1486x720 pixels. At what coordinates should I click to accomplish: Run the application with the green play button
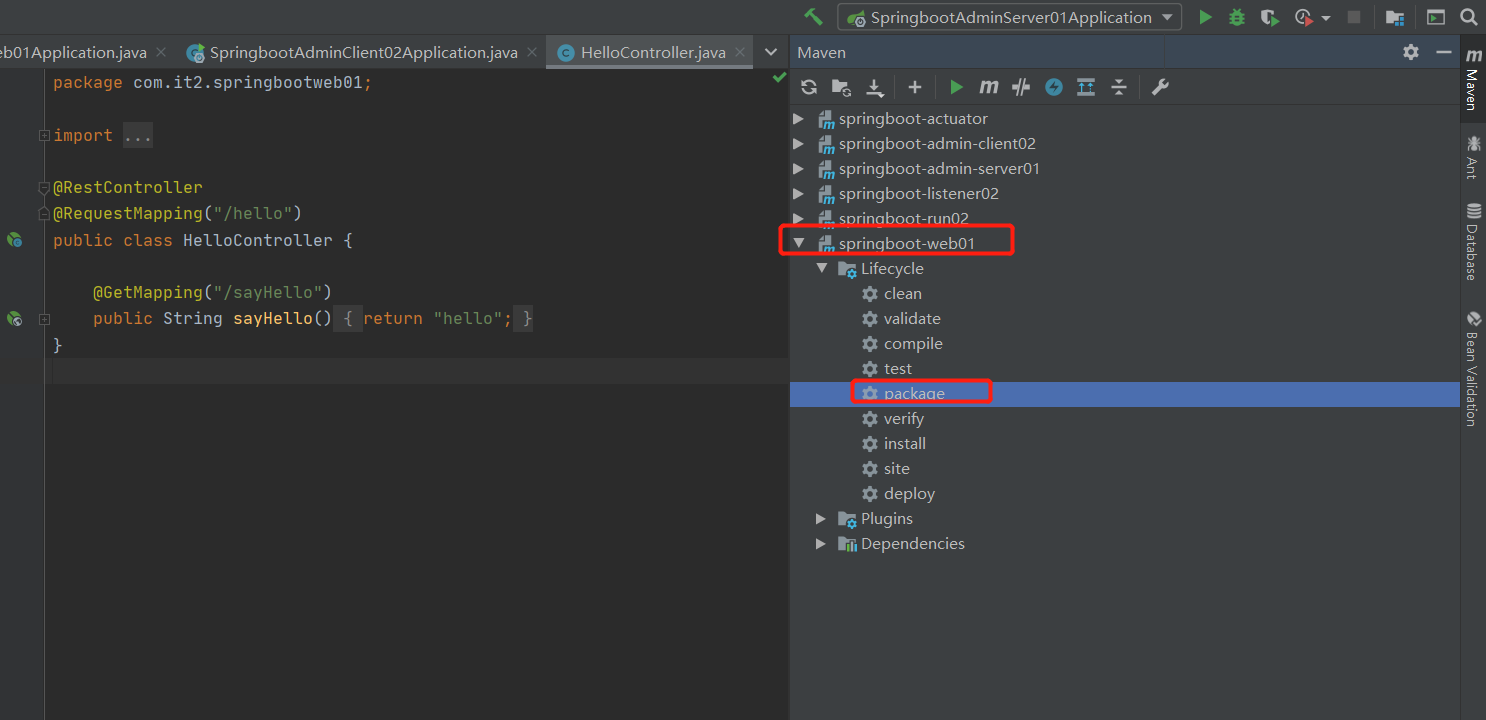pyautogui.click(x=1205, y=17)
